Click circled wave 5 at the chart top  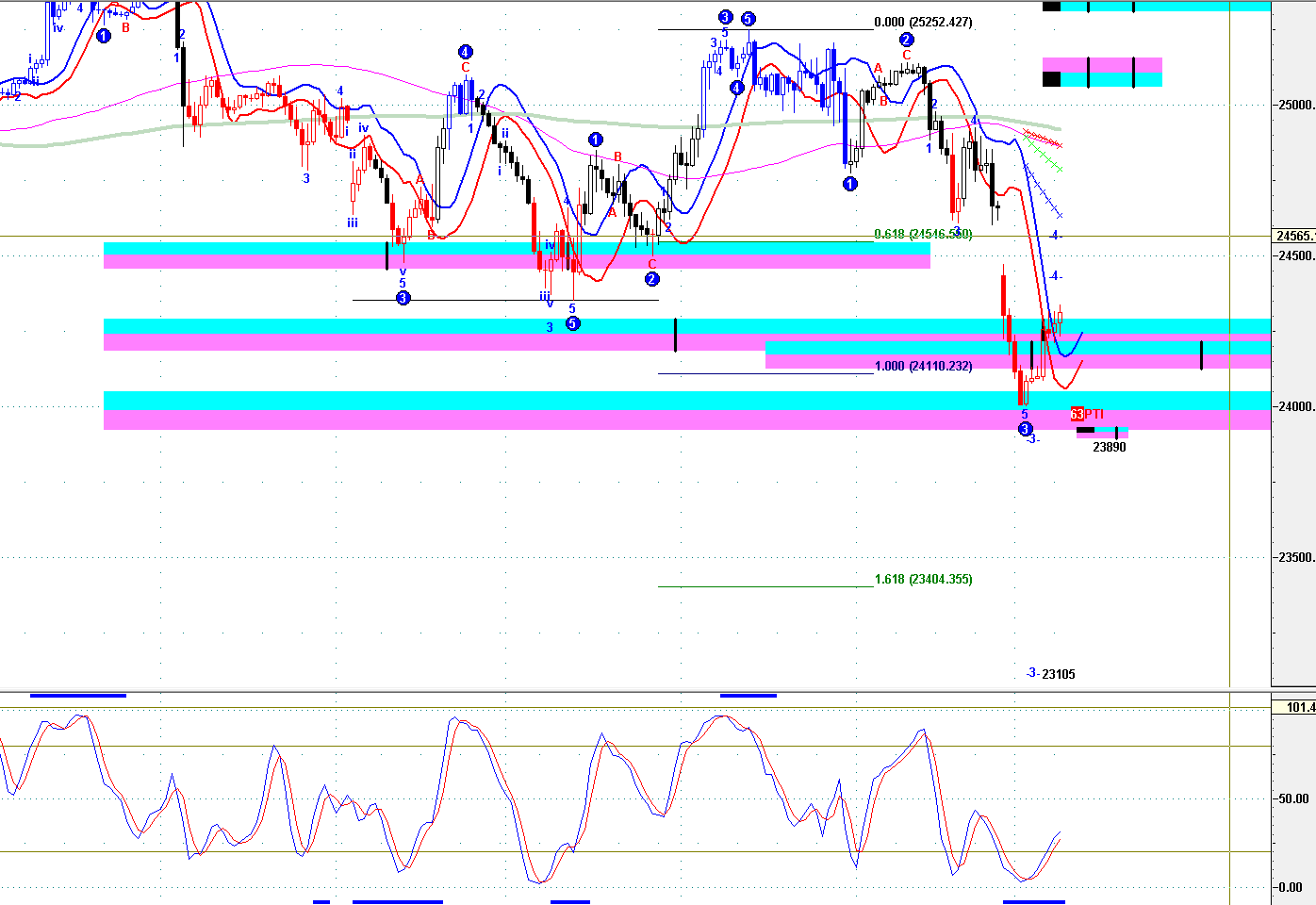pos(748,19)
